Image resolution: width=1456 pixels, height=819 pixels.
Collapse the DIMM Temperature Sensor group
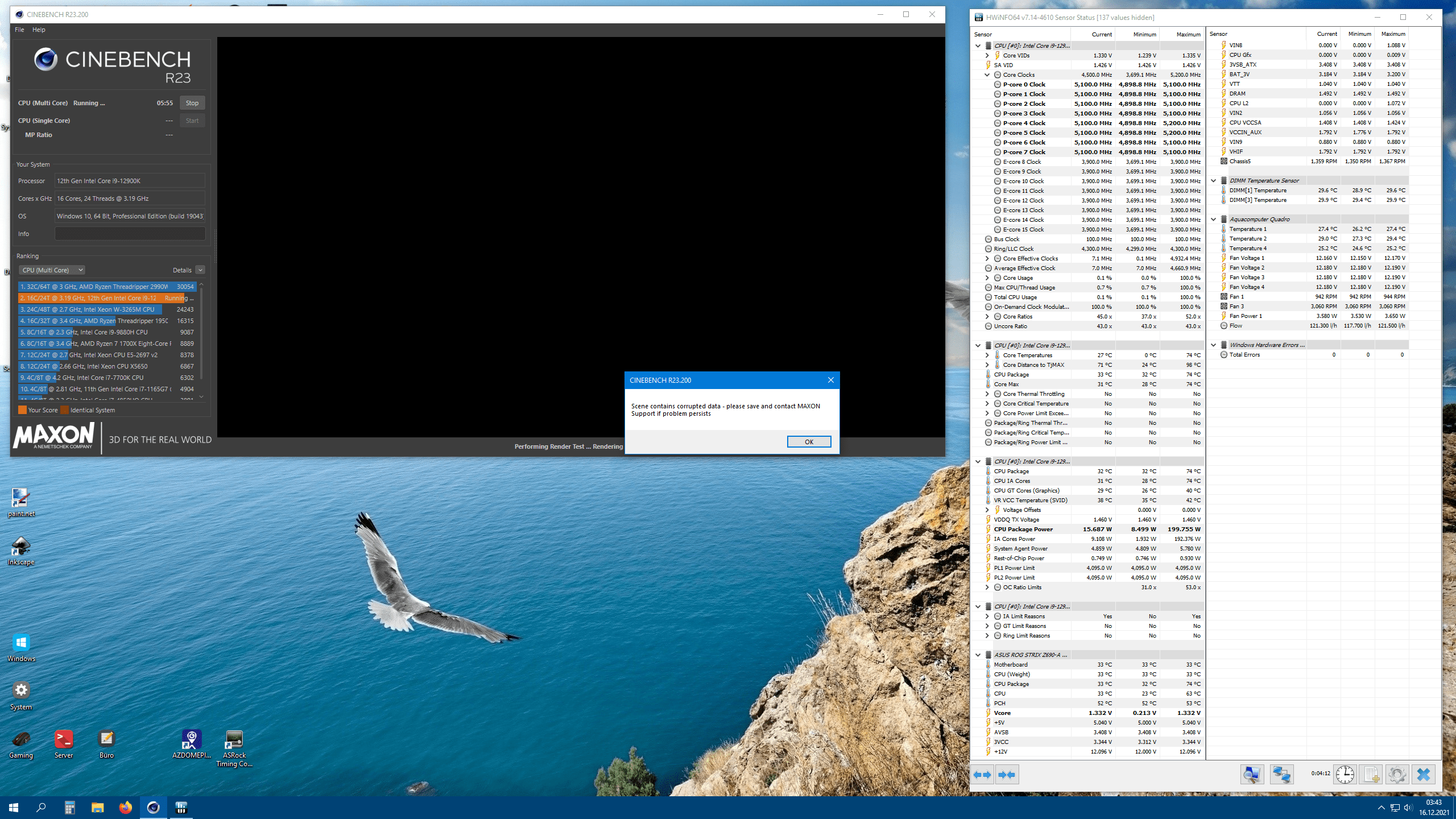[x=1214, y=180]
